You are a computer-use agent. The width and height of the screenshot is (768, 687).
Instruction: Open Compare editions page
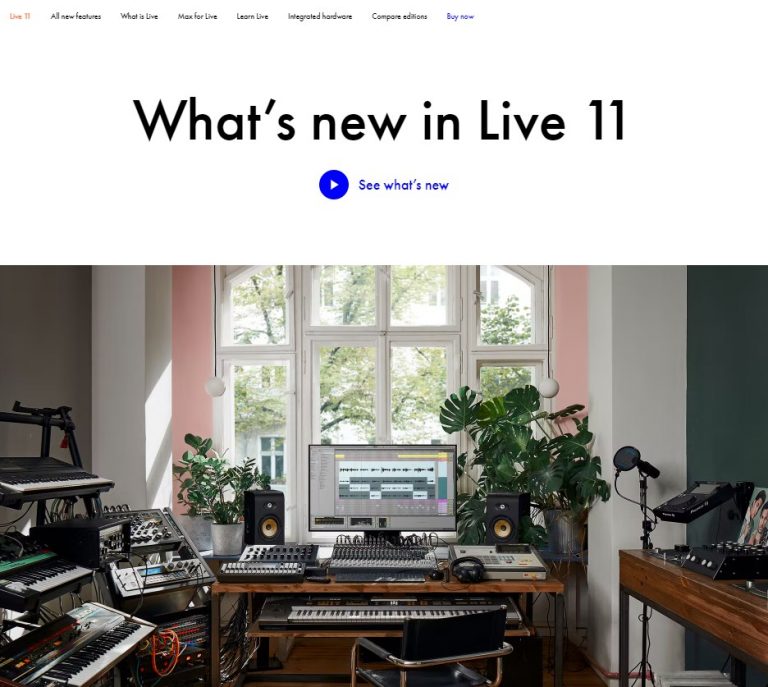click(399, 16)
